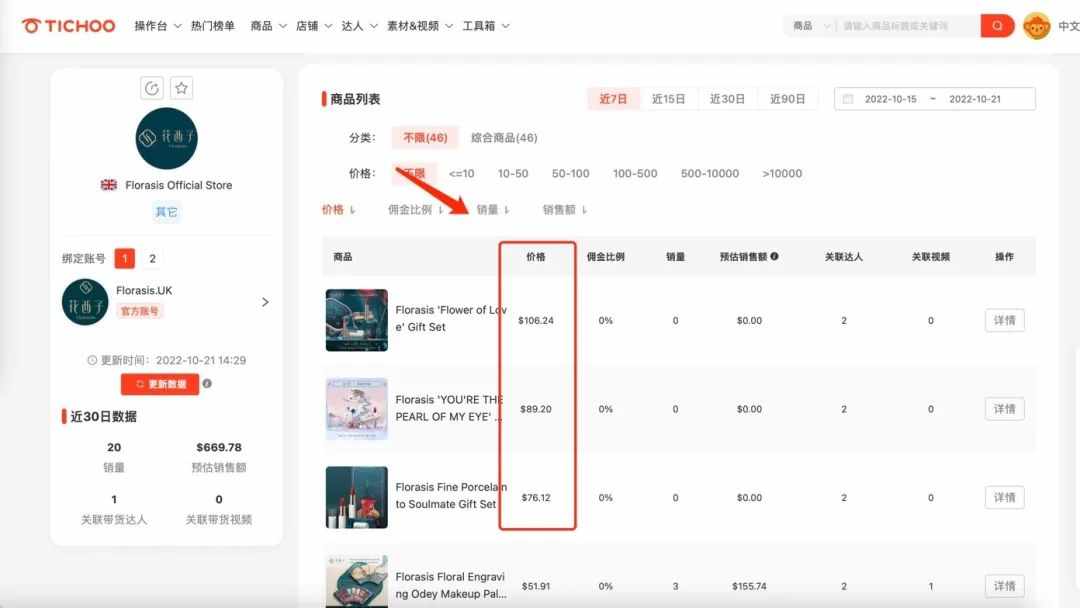The image size is (1080, 608).
Task: Open 详情 for Flower of Love Gift Set
Action: (x=1004, y=320)
